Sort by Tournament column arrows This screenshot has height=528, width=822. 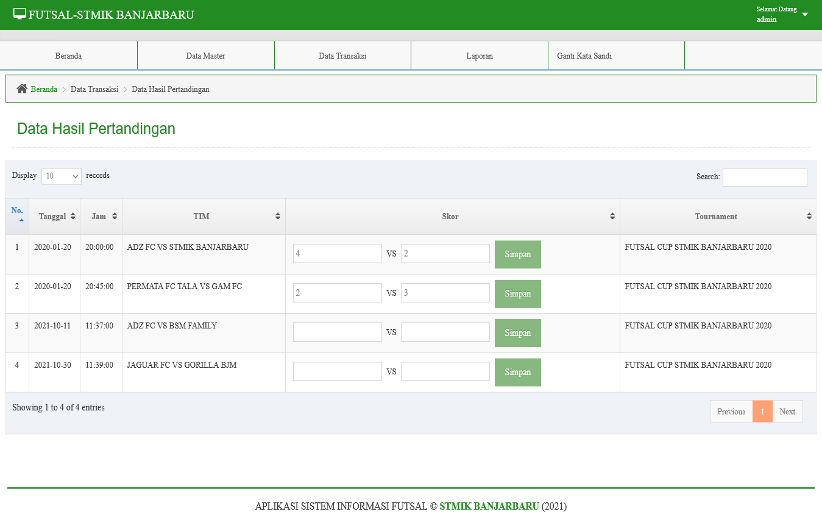(809, 216)
